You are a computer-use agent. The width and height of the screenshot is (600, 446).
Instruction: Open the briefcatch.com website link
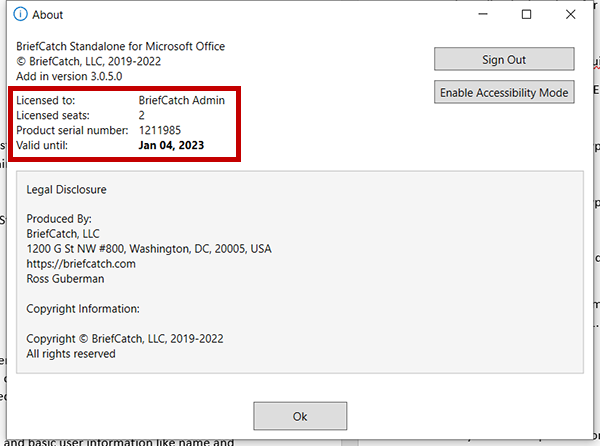81,264
